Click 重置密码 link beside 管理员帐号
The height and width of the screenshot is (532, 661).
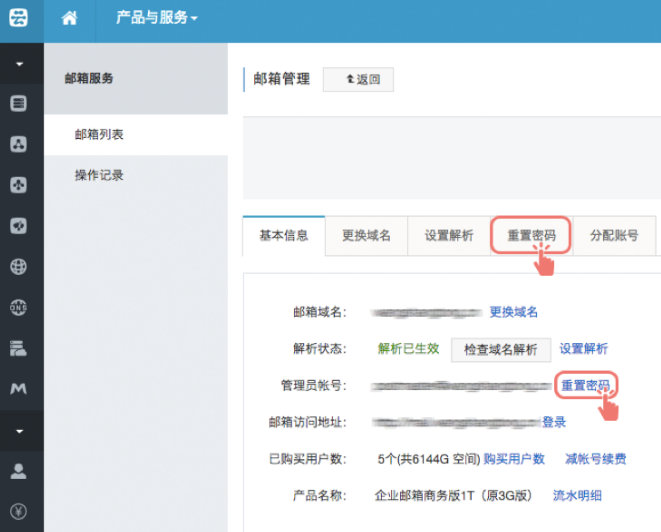[x=585, y=385]
